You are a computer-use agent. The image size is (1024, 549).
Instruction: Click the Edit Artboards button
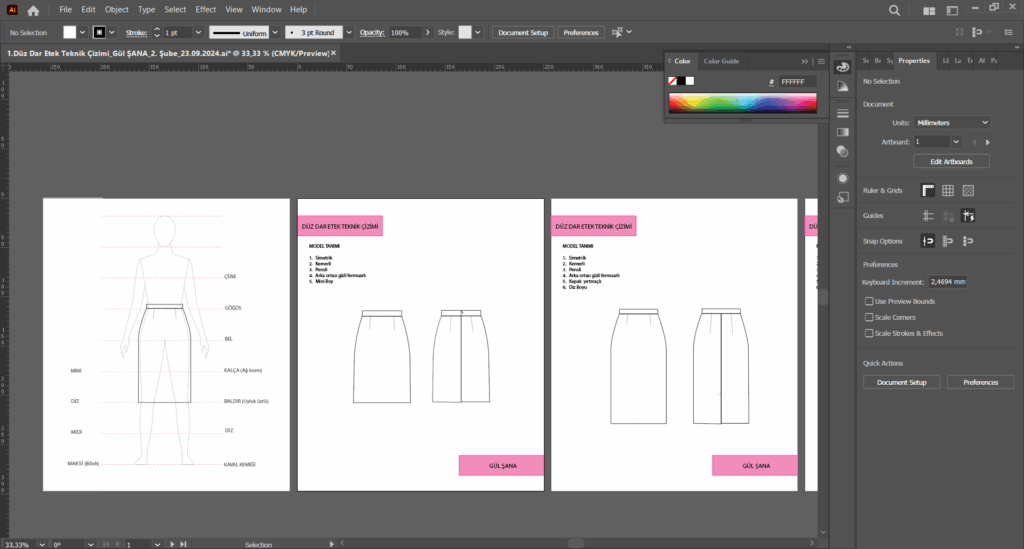coord(951,161)
